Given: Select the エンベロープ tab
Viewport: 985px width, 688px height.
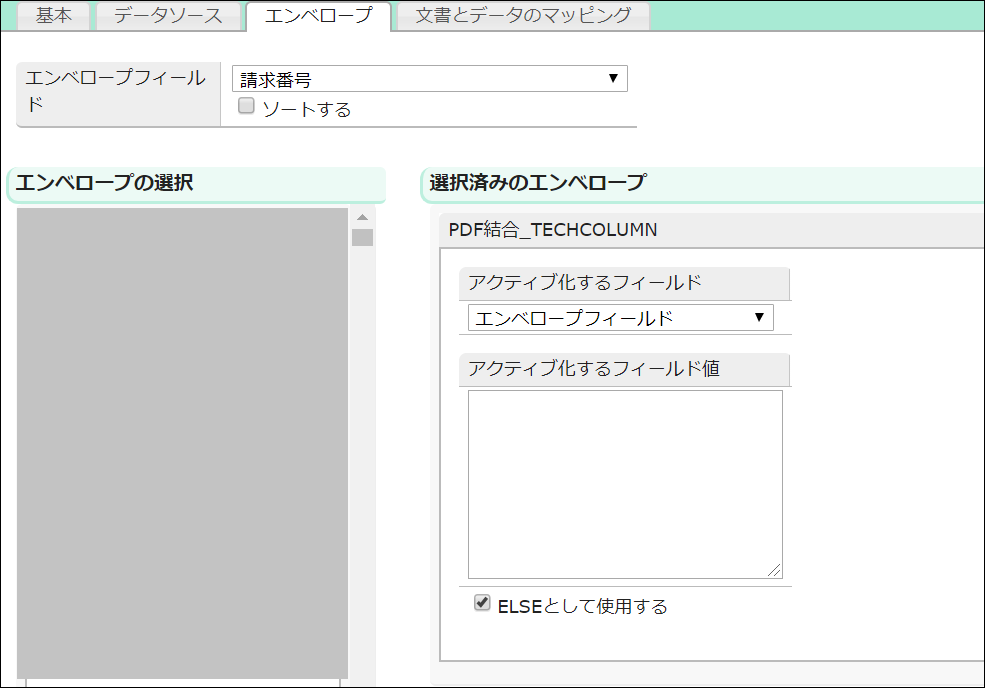Looking at the screenshot, I should tap(317, 16).
